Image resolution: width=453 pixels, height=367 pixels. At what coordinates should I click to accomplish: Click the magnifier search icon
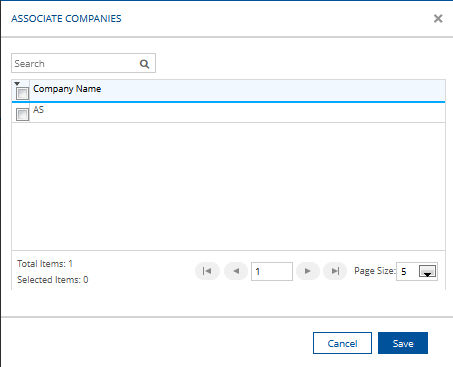tap(144, 64)
